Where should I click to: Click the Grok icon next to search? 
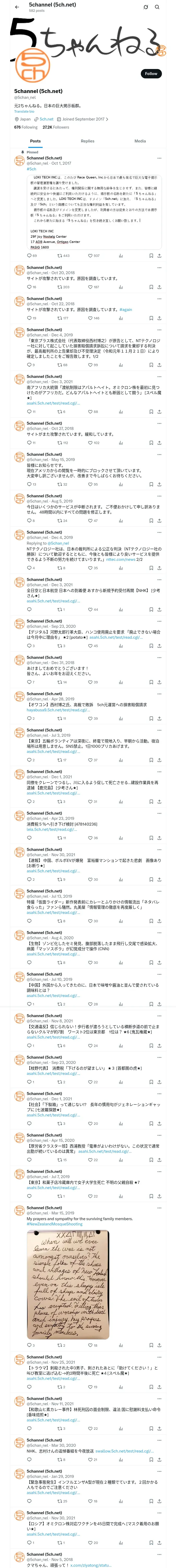pos(146,7)
